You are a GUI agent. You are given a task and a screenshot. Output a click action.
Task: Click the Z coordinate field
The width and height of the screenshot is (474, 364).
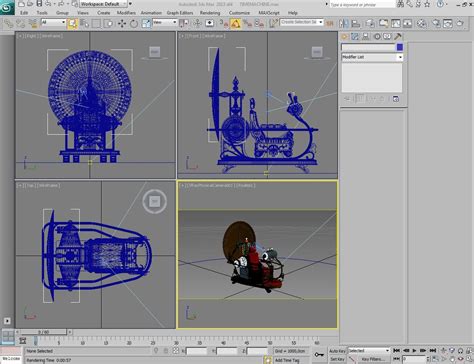[x=257, y=351]
